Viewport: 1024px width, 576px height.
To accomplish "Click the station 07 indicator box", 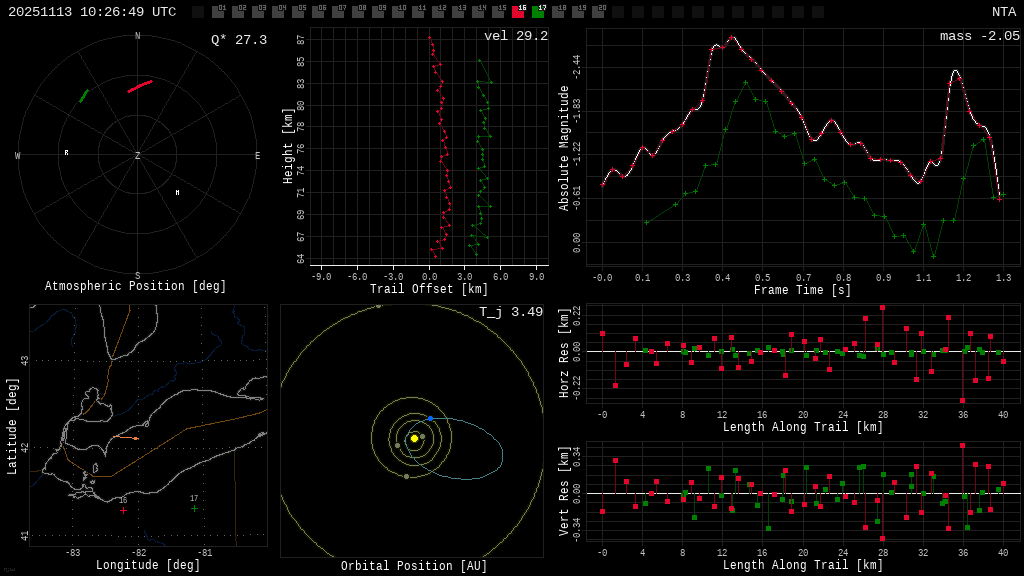I will point(338,11).
